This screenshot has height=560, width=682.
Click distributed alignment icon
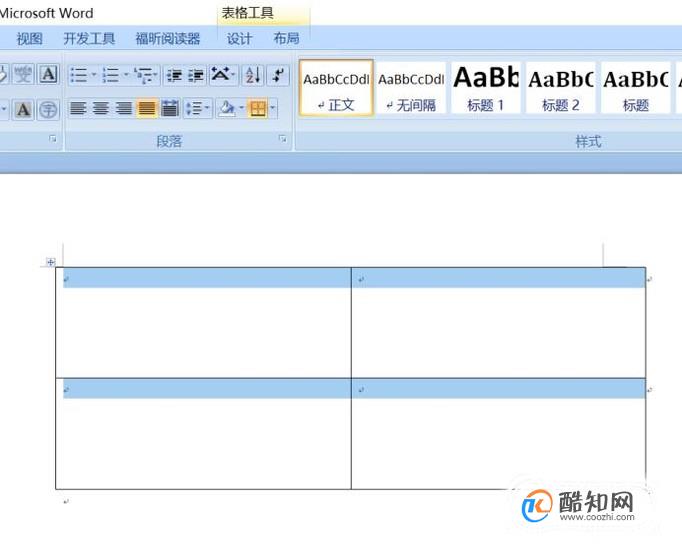[x=170, y=108]
